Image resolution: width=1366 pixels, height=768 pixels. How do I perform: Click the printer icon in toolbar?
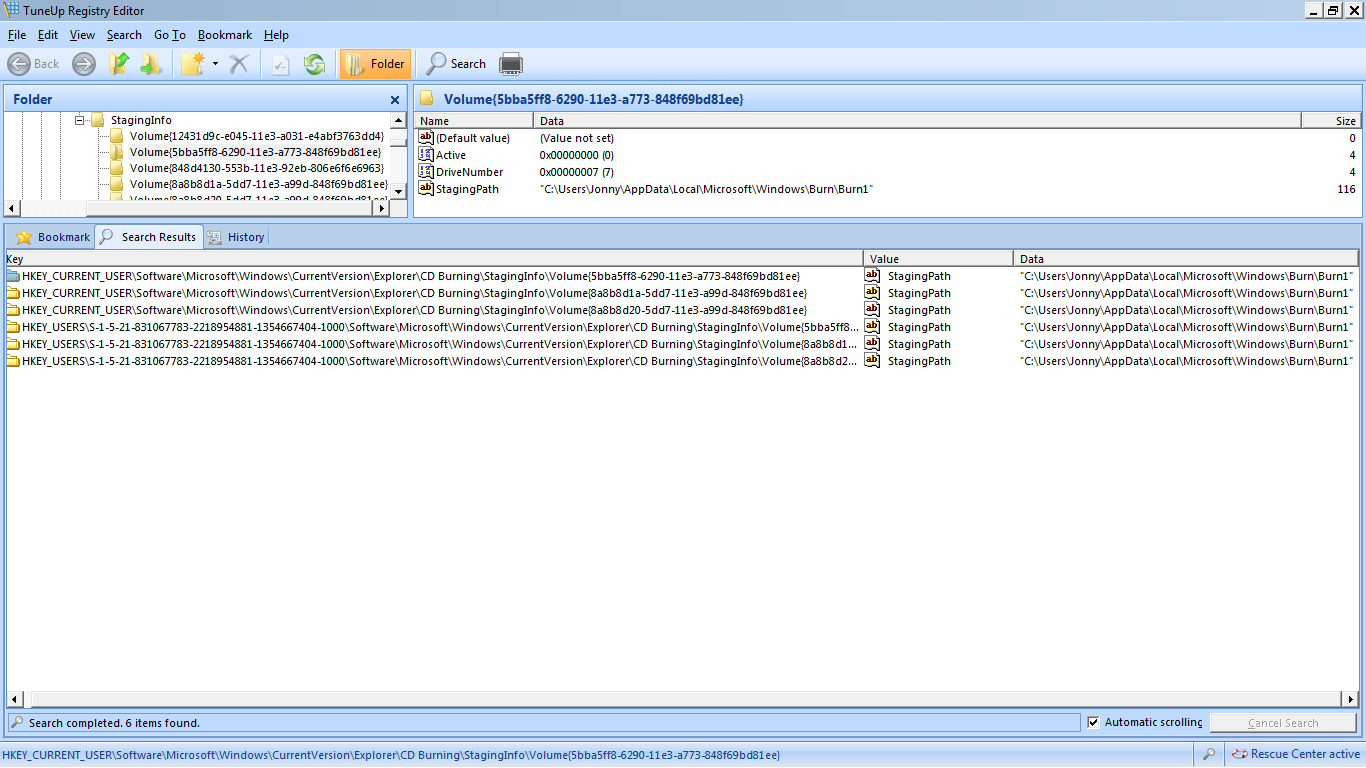pos(511,64)
